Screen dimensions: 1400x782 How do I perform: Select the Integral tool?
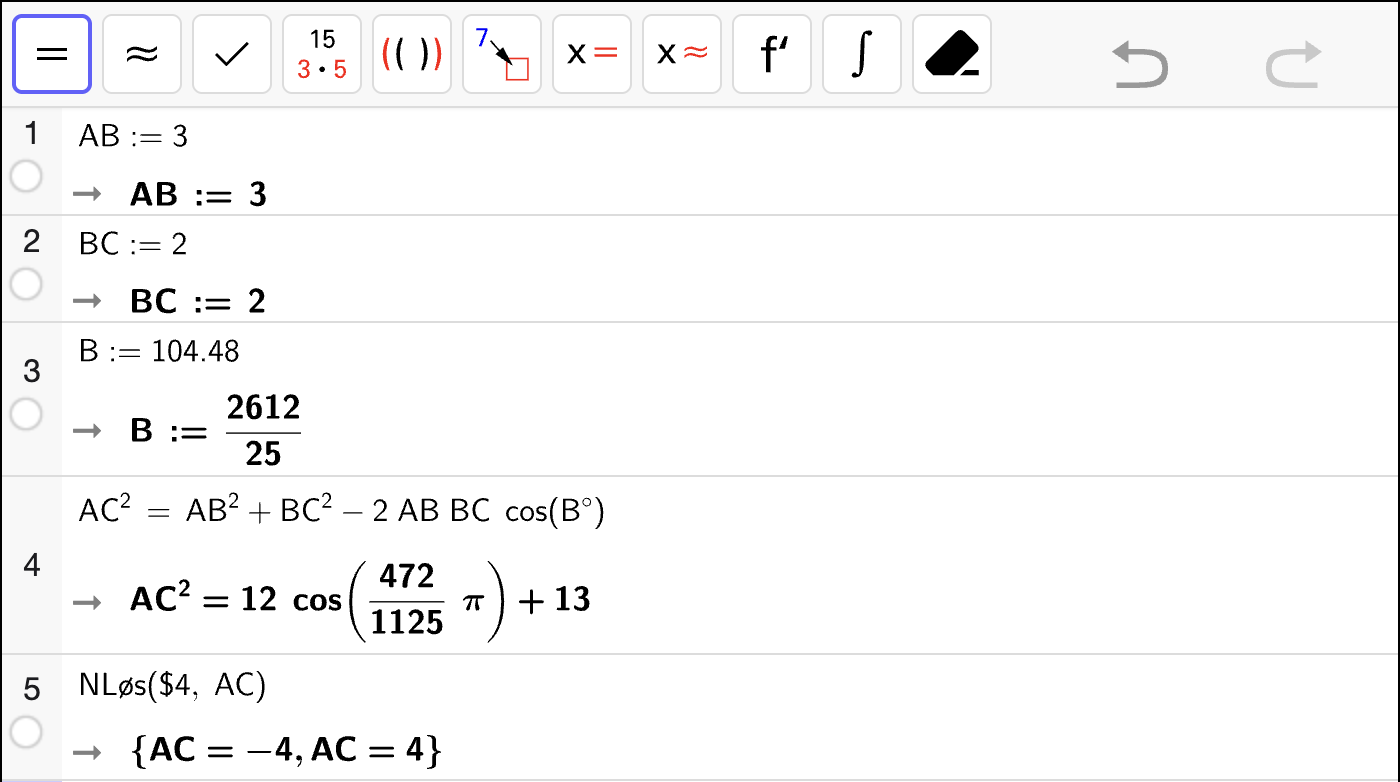tap(862, 54)
